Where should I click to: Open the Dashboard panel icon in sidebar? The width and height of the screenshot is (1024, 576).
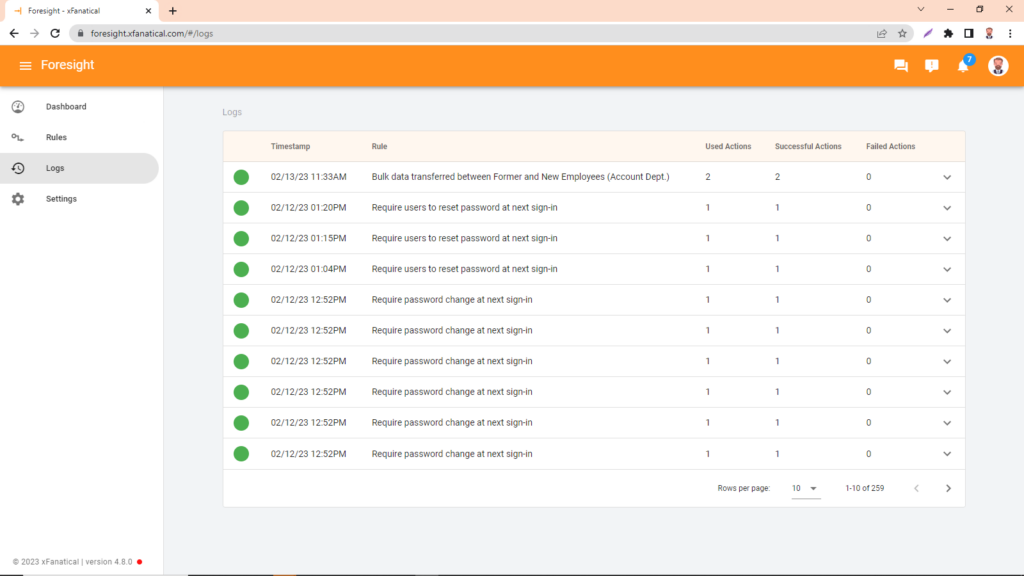point(19,106)
